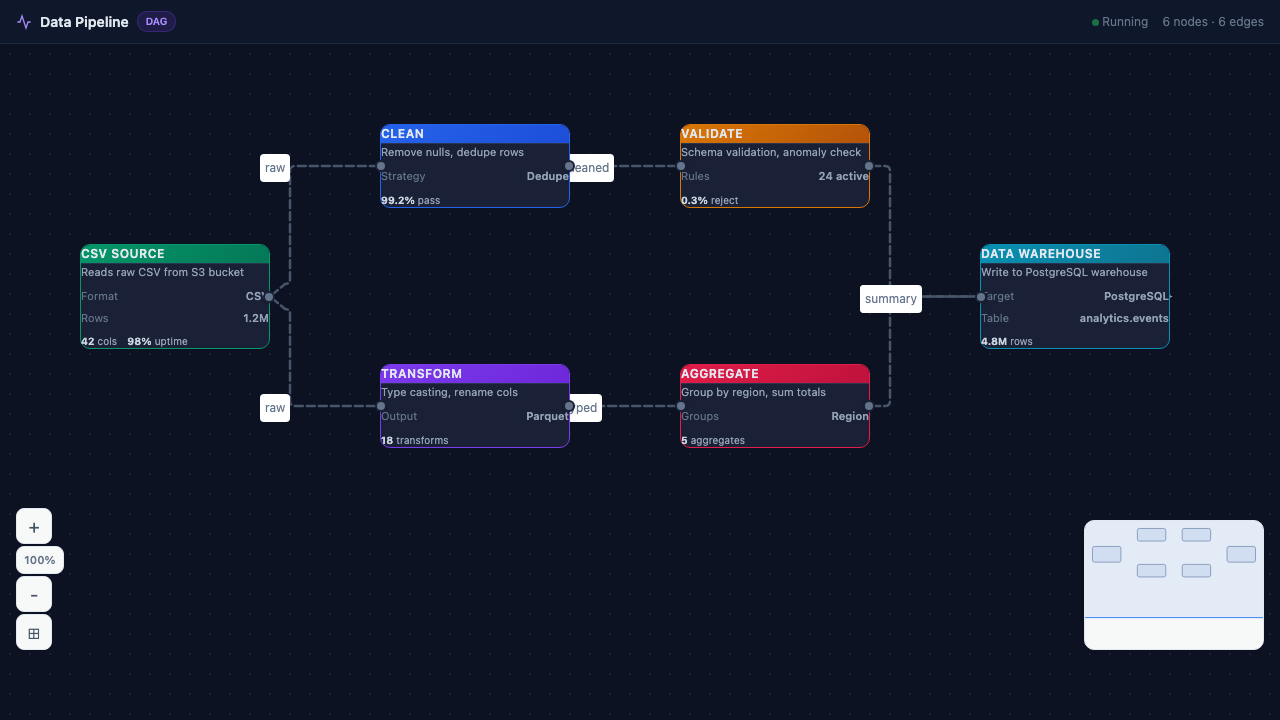
Task: Click the summary edge label
Action: point(890,298)
